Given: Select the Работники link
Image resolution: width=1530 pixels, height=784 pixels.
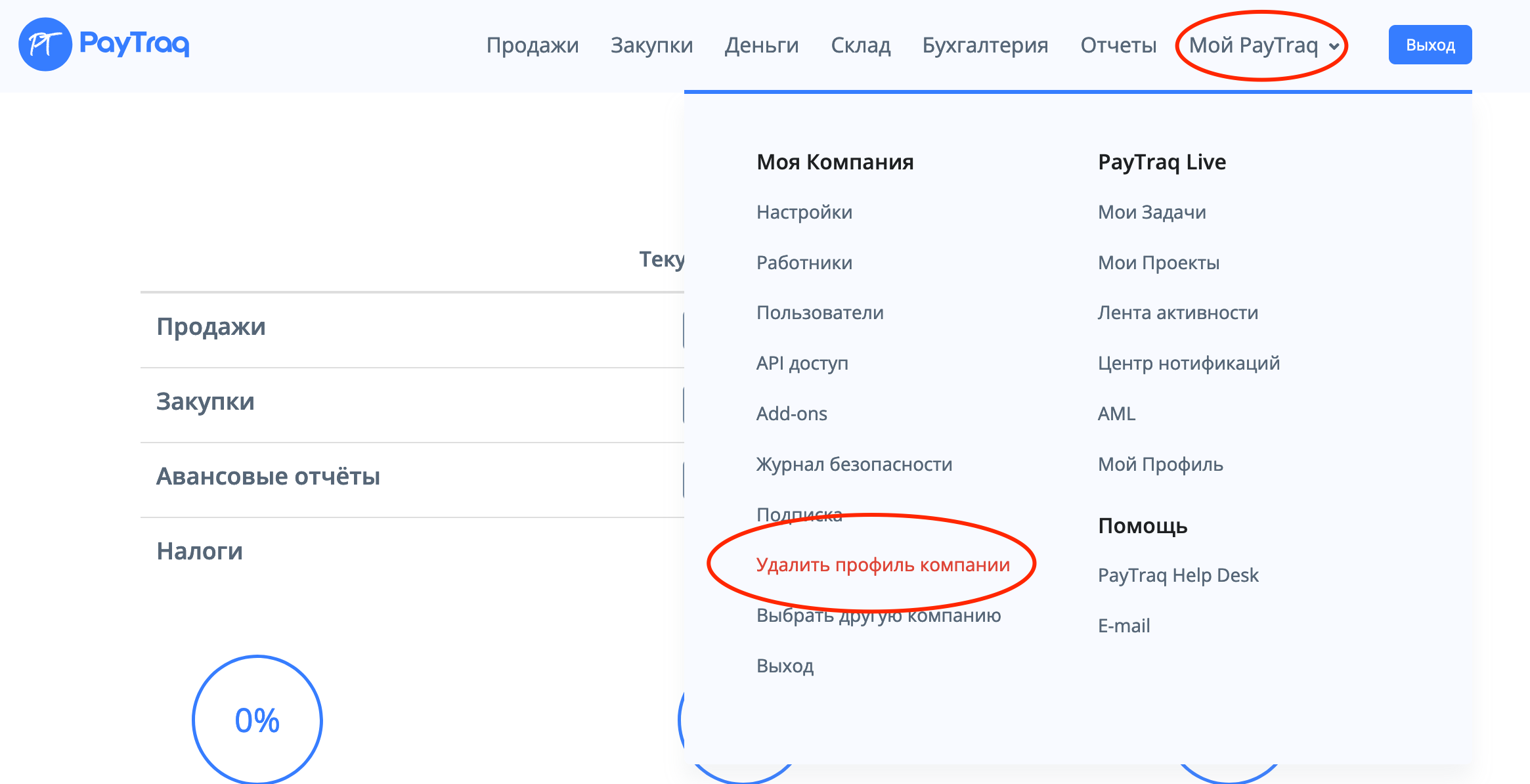Looking at the screenshot, I should pyautogui.click(x=804, y=263).
